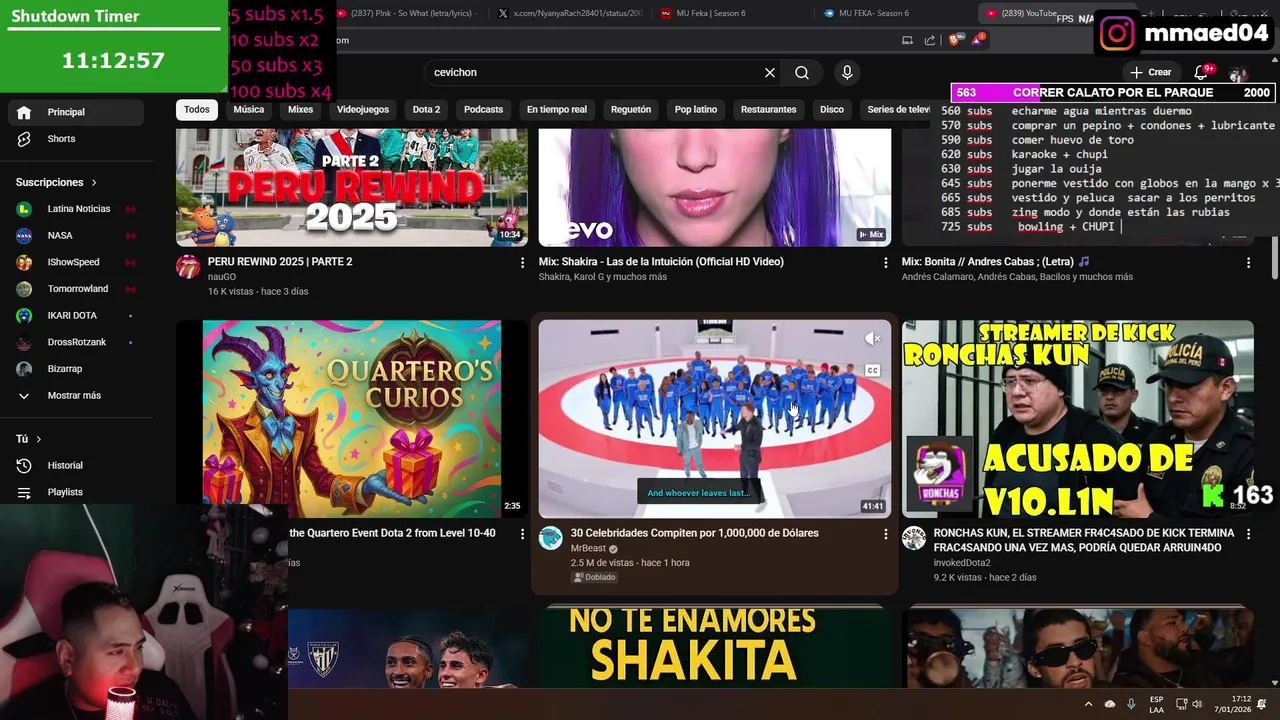The height and width of the screenshot is (720, 1280).
Task: Start voice search with microphone
Action: tap(847, 73)
